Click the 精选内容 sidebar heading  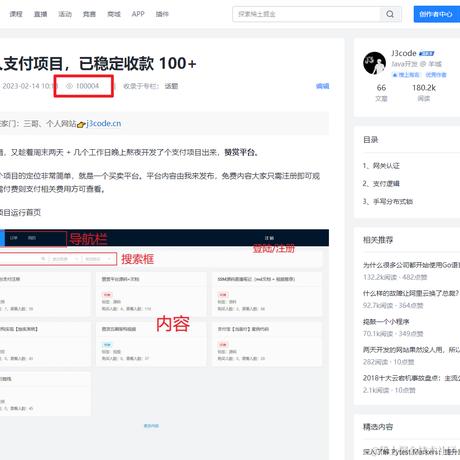[378, 427]
